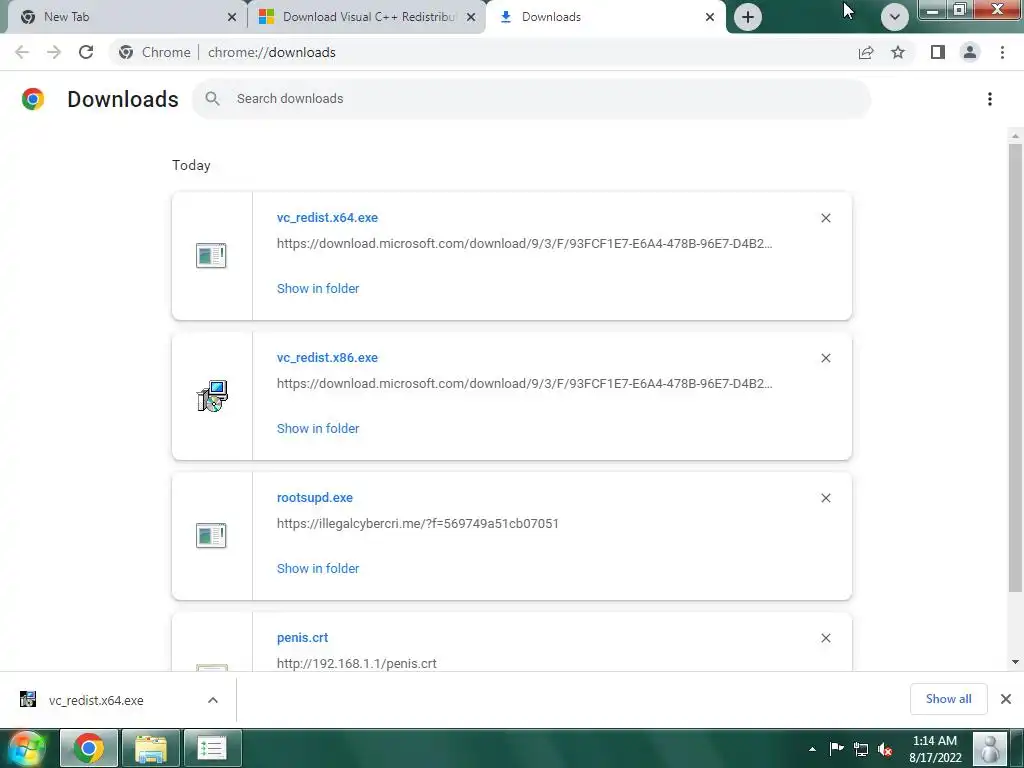This screenshot has width=1024, height=768.
Task: Open the Chrome side panel icon
Action: pyautogui.click(x=938, y=52)
